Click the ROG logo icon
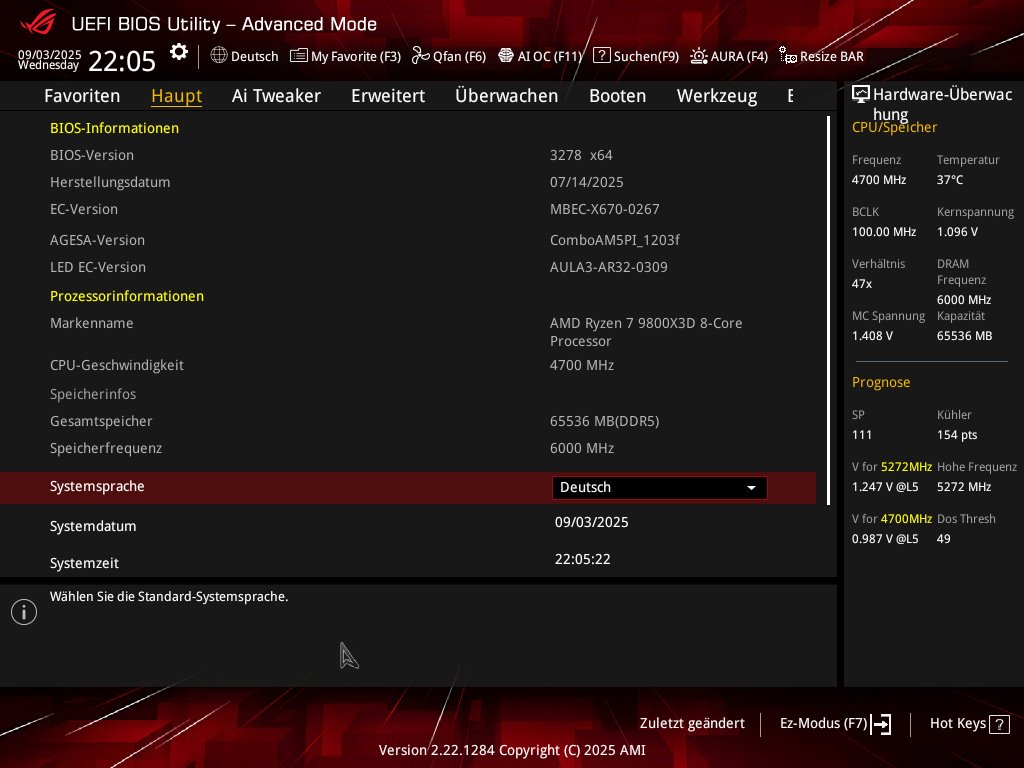Viewport: 1024px width, 768px height. click(37, 23)
